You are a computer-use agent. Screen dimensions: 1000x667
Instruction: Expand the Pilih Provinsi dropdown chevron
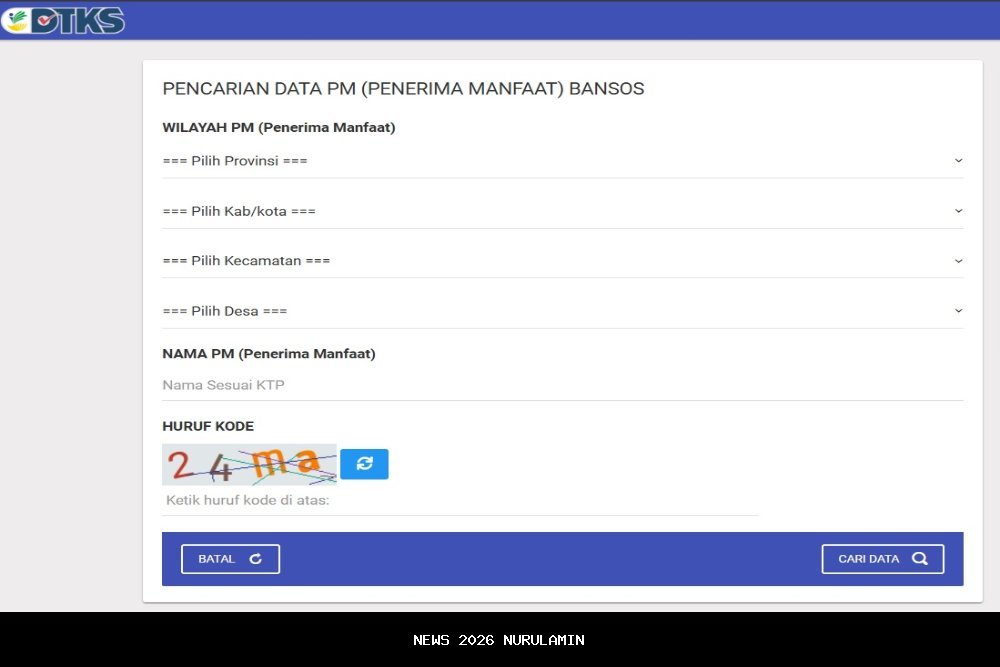point(958,160)
